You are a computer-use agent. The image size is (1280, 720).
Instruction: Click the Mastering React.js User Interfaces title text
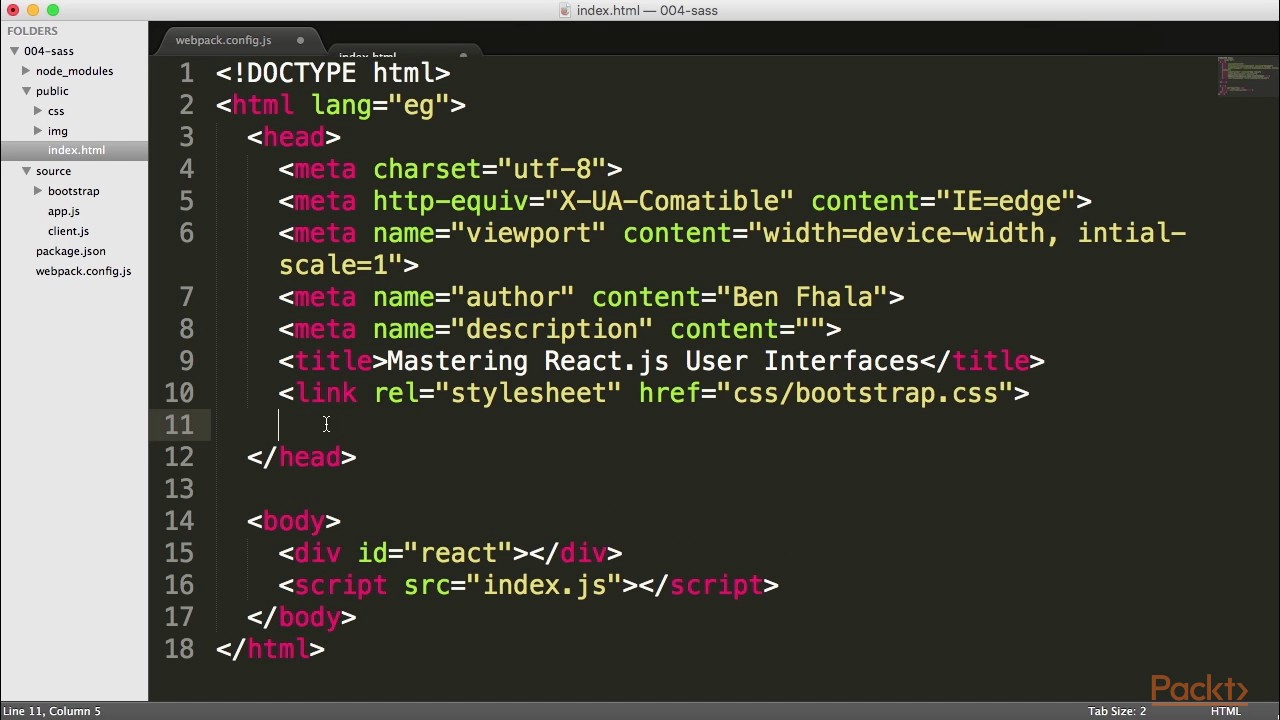click(653, 361)
